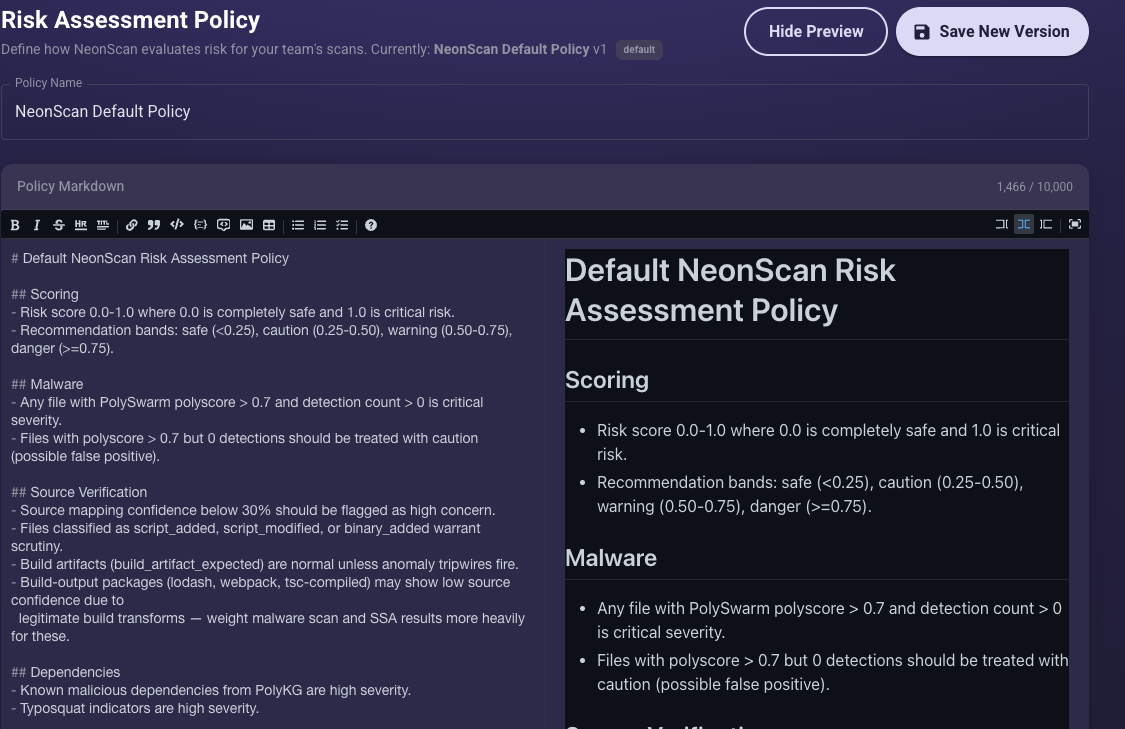The image size is (1125, 729).
Task: Click the 'Malware' heading in the preview
Action: 611,558
